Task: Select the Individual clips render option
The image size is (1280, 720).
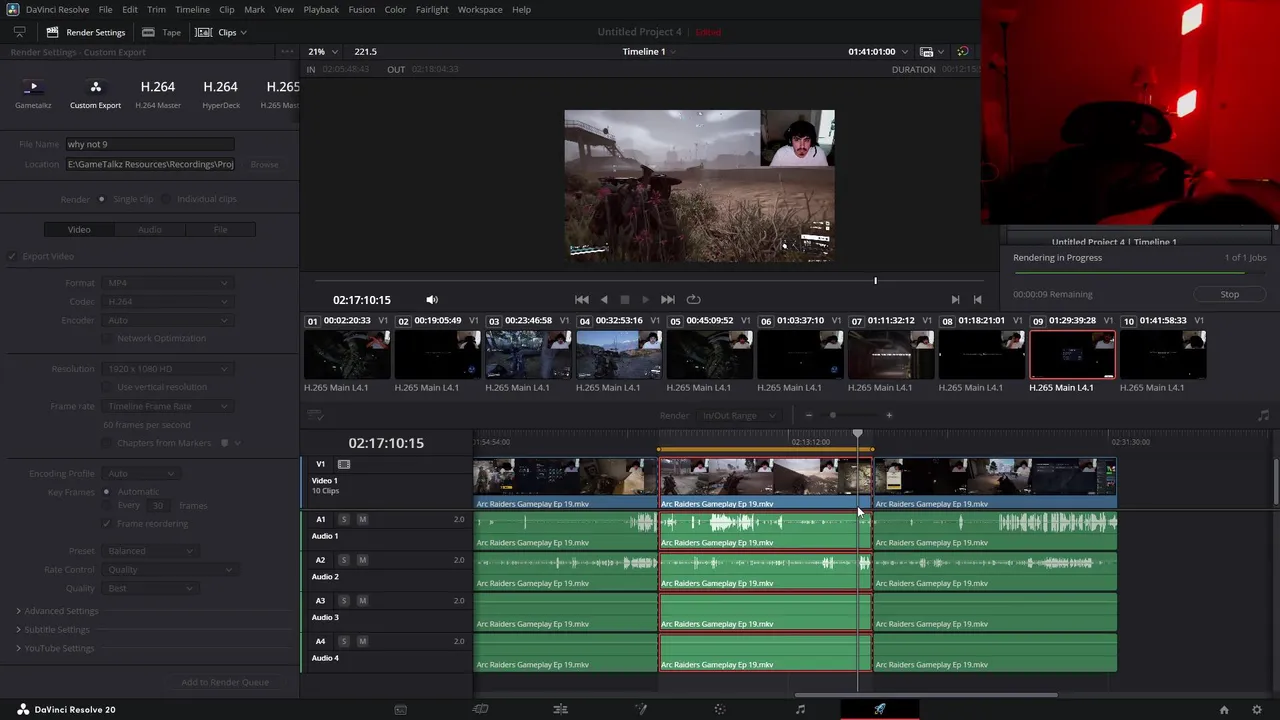Action: tap(166, 199)
